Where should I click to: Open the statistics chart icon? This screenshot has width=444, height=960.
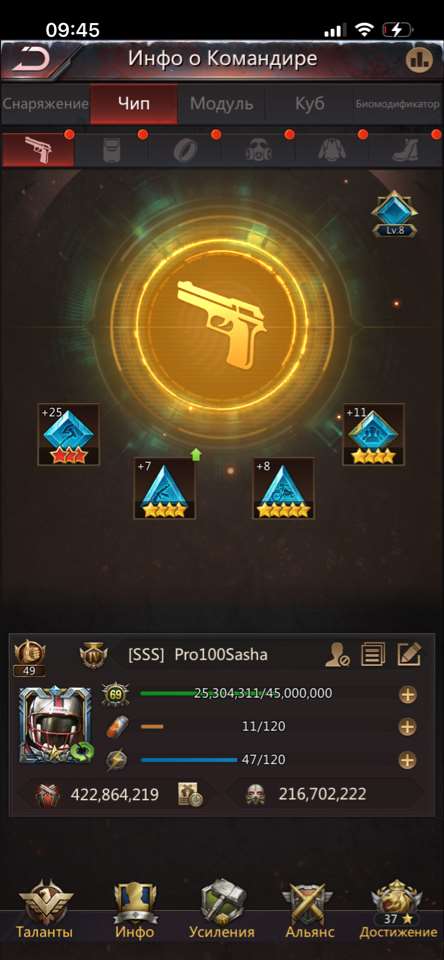[x=419, y=59]
